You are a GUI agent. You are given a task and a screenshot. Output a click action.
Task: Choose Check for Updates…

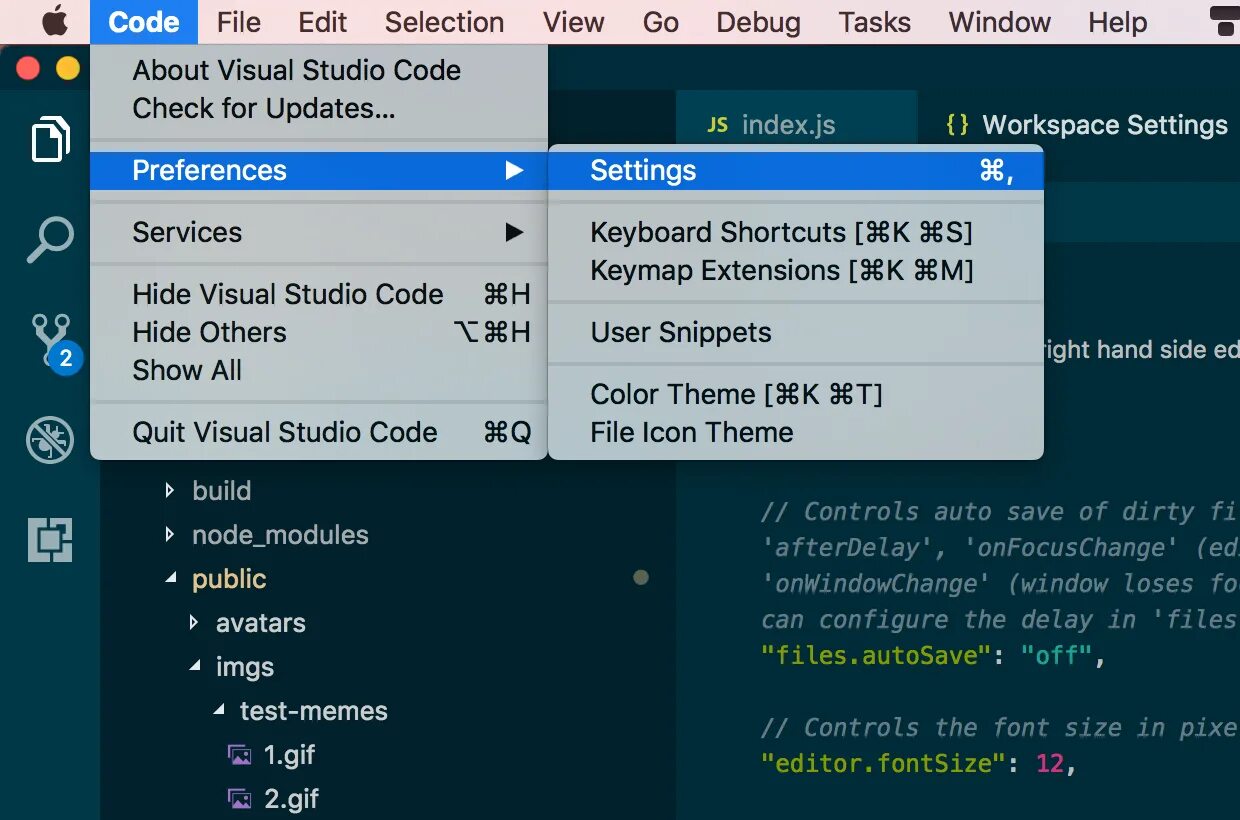pyautogui.click(x=319, y=108)
